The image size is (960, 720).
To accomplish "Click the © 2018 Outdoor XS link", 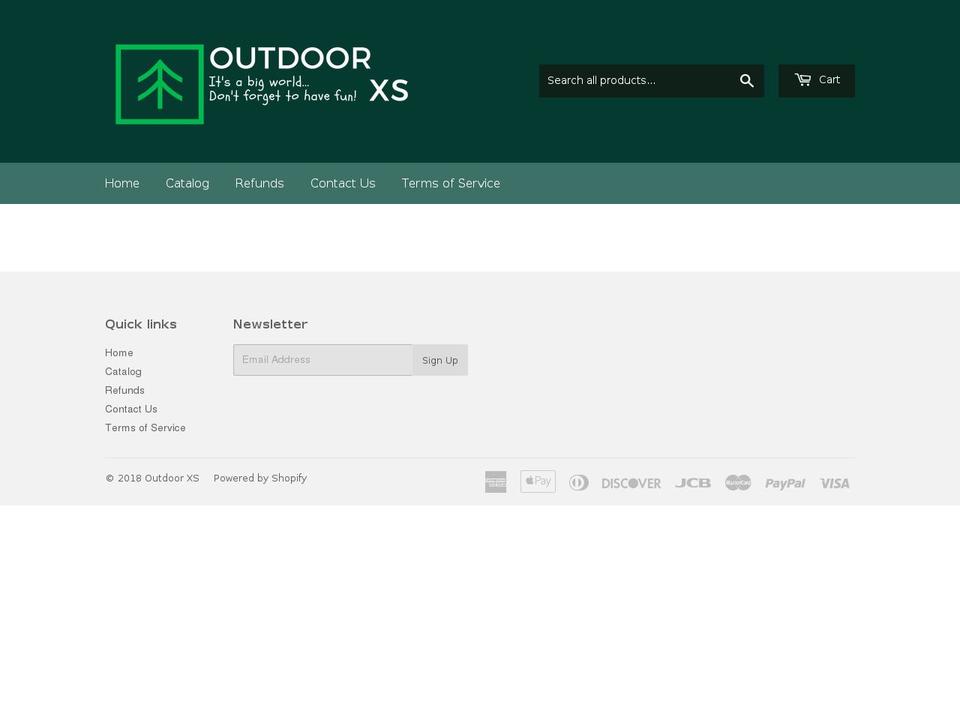I will click(152, 478).
